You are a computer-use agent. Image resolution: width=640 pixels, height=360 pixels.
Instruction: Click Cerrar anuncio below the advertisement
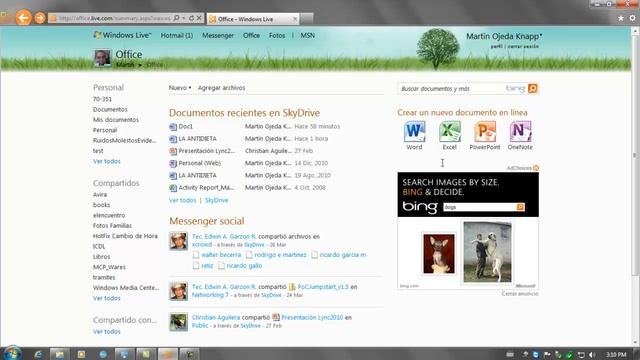tap(520, 293)
